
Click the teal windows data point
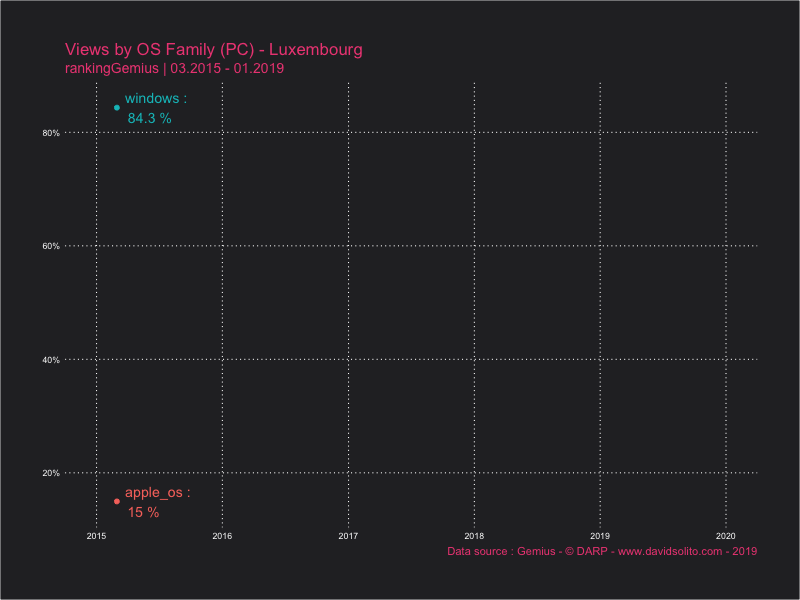117,108
